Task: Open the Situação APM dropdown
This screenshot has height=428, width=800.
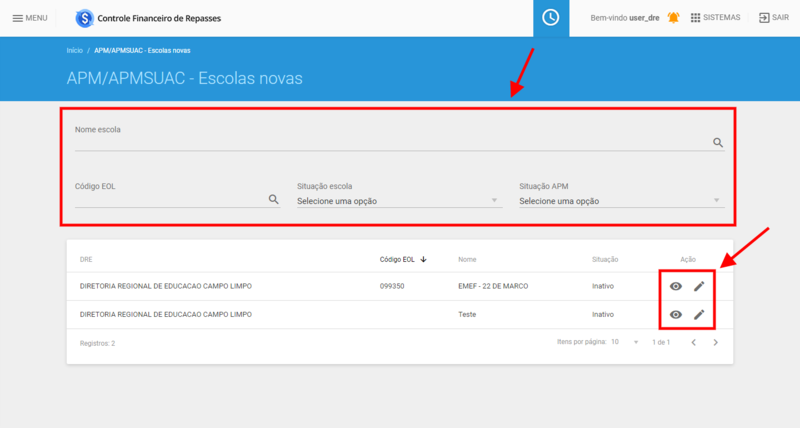Action: [621, 201]
